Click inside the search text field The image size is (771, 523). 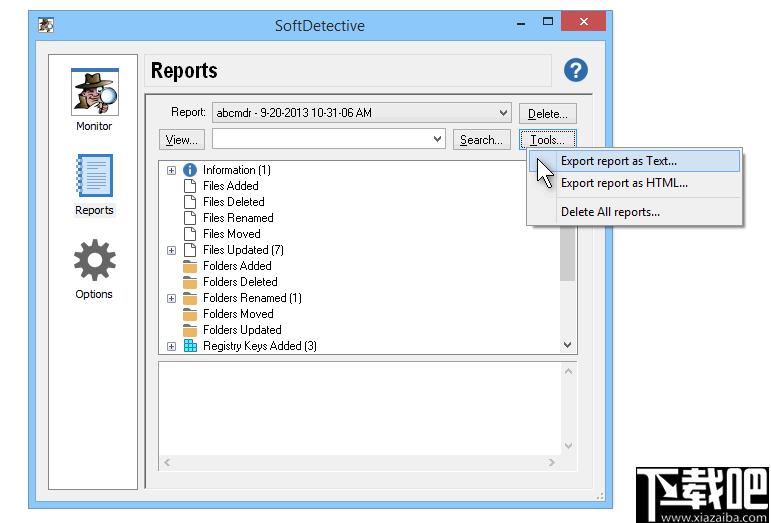322,139
